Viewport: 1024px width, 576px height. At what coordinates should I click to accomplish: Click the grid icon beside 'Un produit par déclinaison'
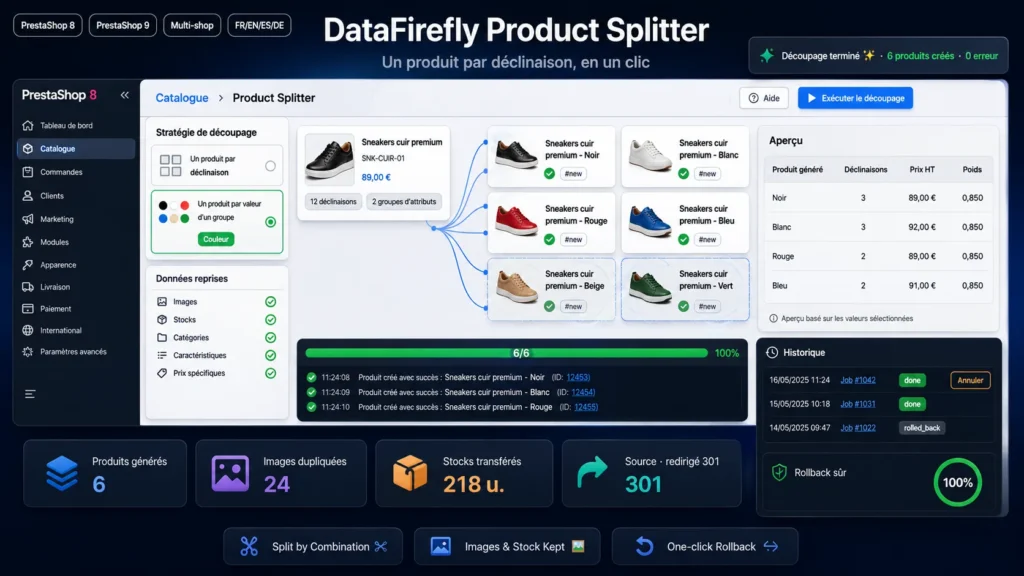point(170,165)
